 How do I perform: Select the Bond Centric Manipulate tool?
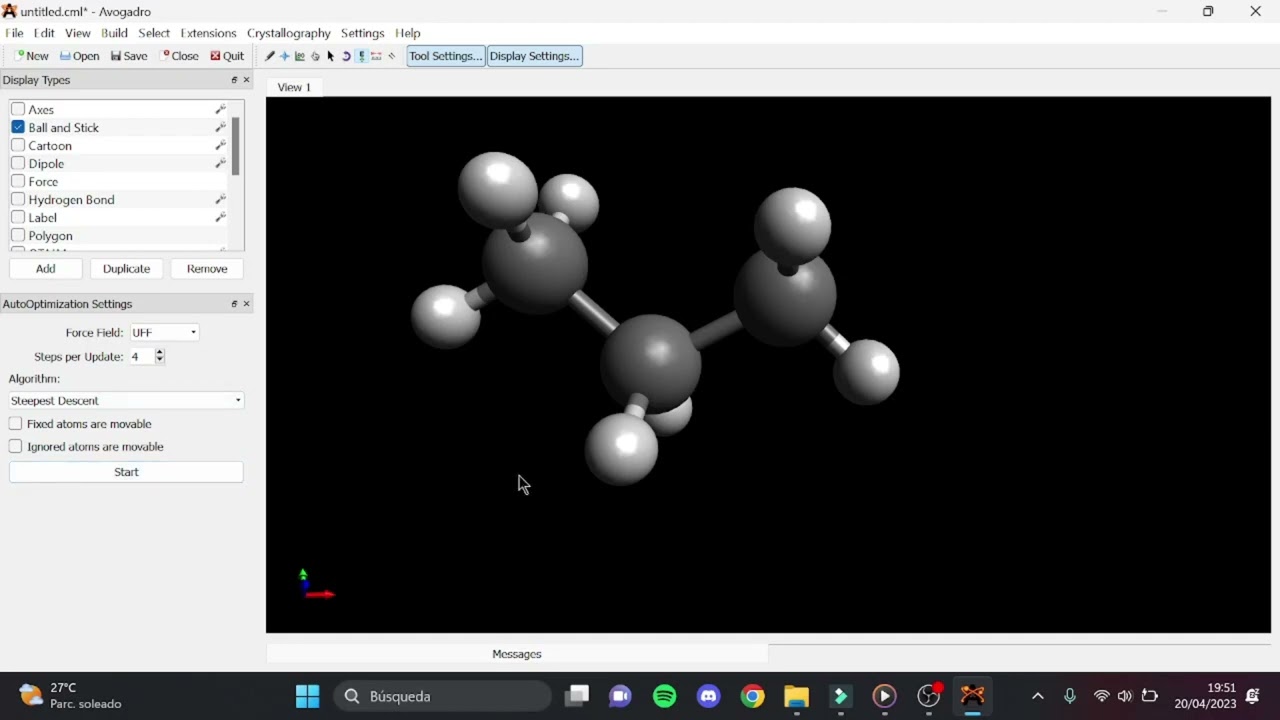click(x=300, y=56)
